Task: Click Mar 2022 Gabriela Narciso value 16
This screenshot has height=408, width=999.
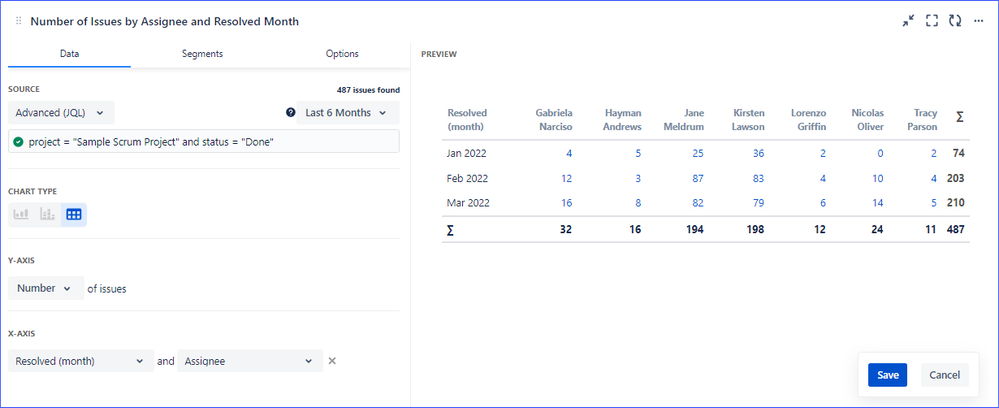Action: [x=566, y=203]
